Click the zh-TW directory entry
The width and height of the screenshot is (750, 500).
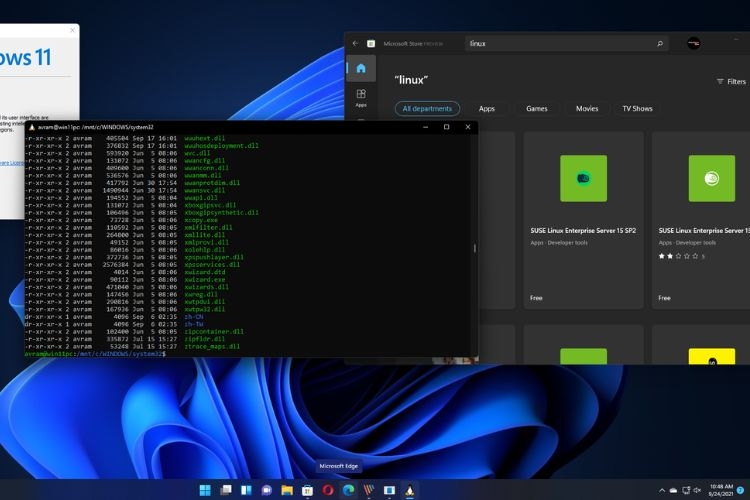(194, 324)
